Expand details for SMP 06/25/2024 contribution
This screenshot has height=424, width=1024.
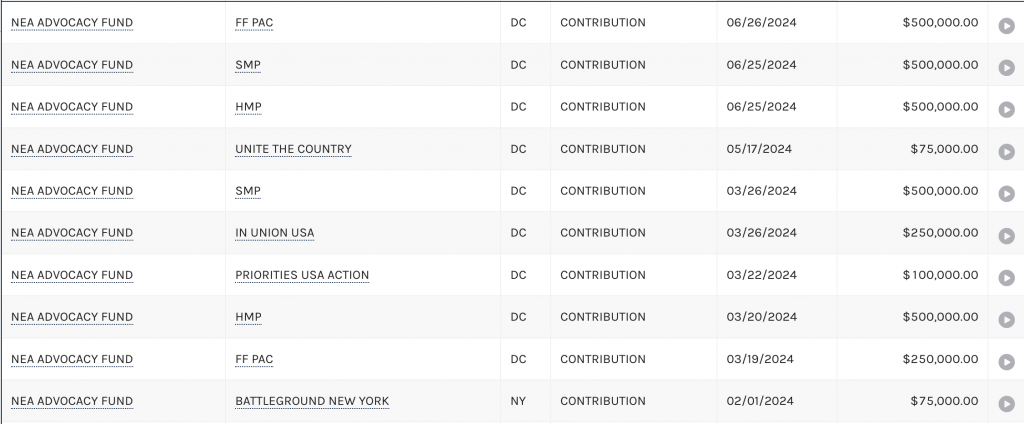click(1006, 67)
